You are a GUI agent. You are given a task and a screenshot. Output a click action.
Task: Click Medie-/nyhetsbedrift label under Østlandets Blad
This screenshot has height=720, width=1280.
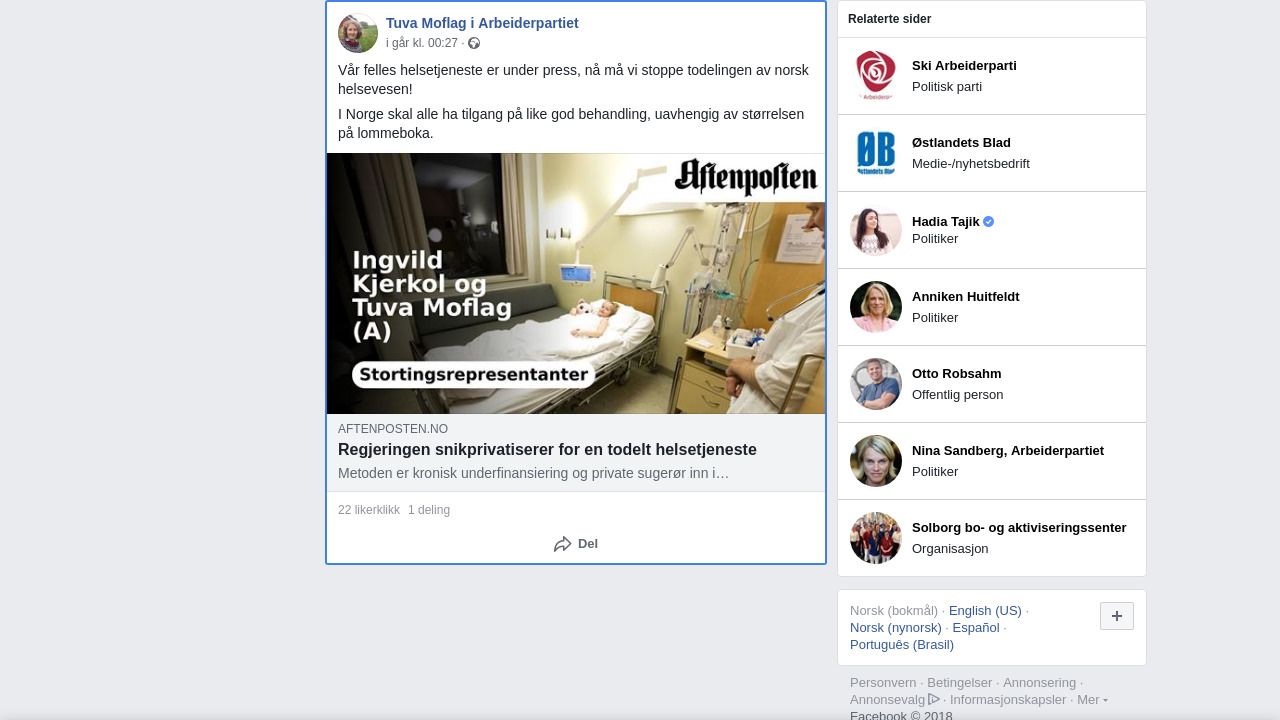[x=971, y=164]
